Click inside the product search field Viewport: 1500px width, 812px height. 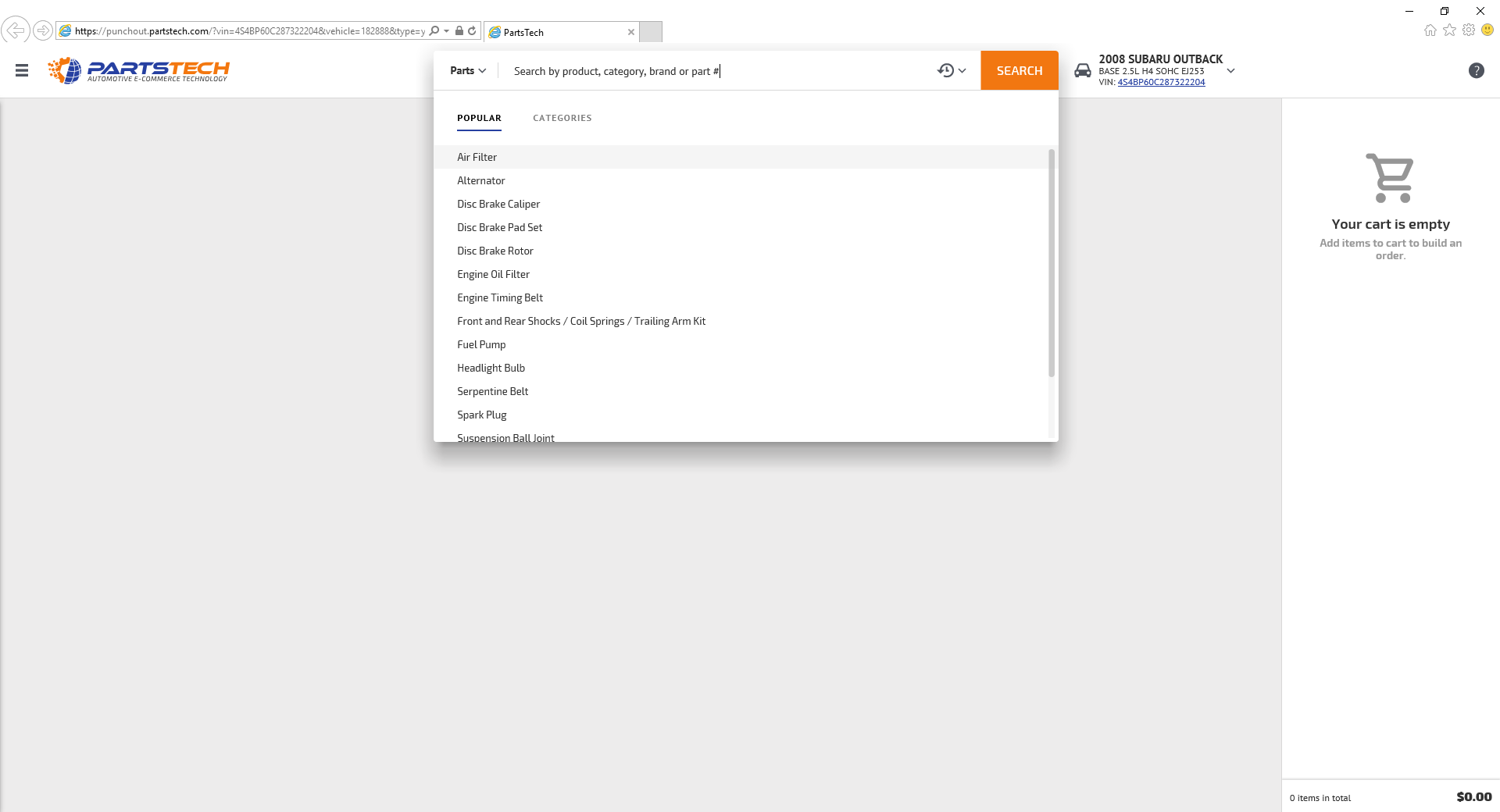pyautogui.click(x=703, y=70)
